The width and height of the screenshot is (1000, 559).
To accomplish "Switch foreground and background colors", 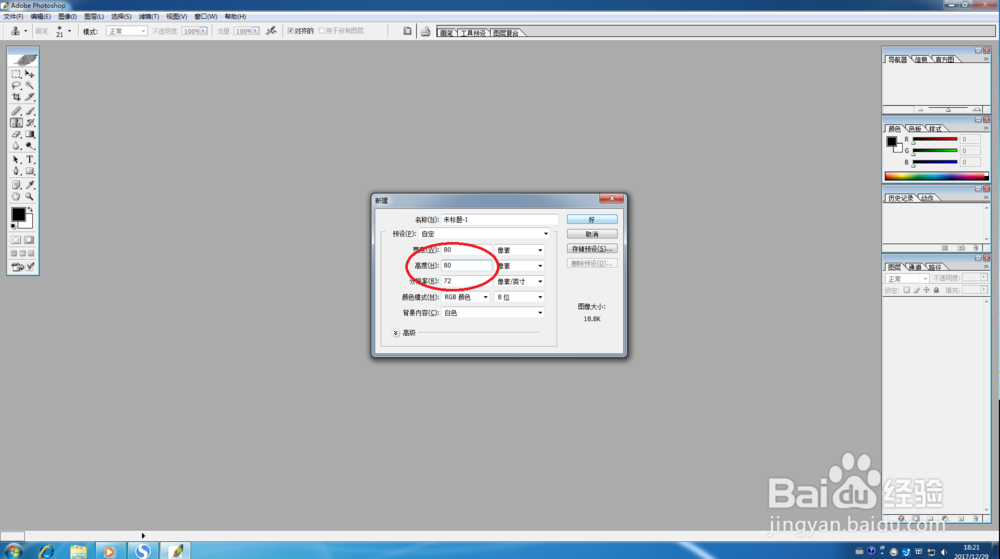I will [x=29, y=209].
